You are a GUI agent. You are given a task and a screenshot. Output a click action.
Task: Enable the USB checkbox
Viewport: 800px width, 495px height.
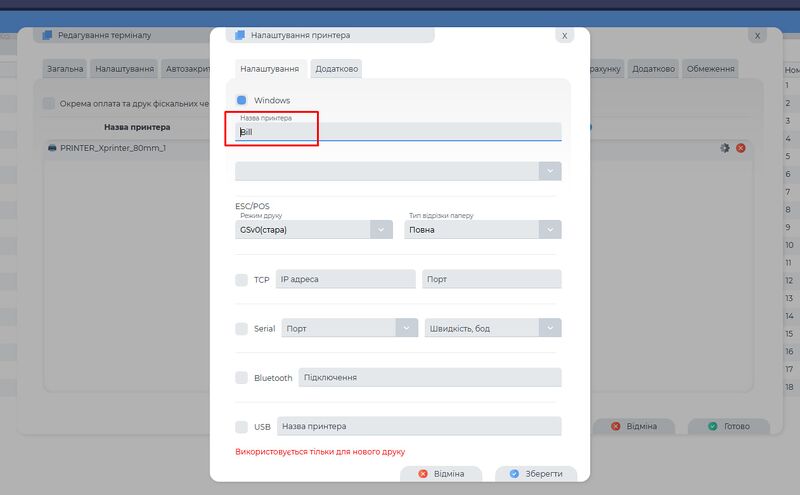pyautogui.click(x=241, y=427)
